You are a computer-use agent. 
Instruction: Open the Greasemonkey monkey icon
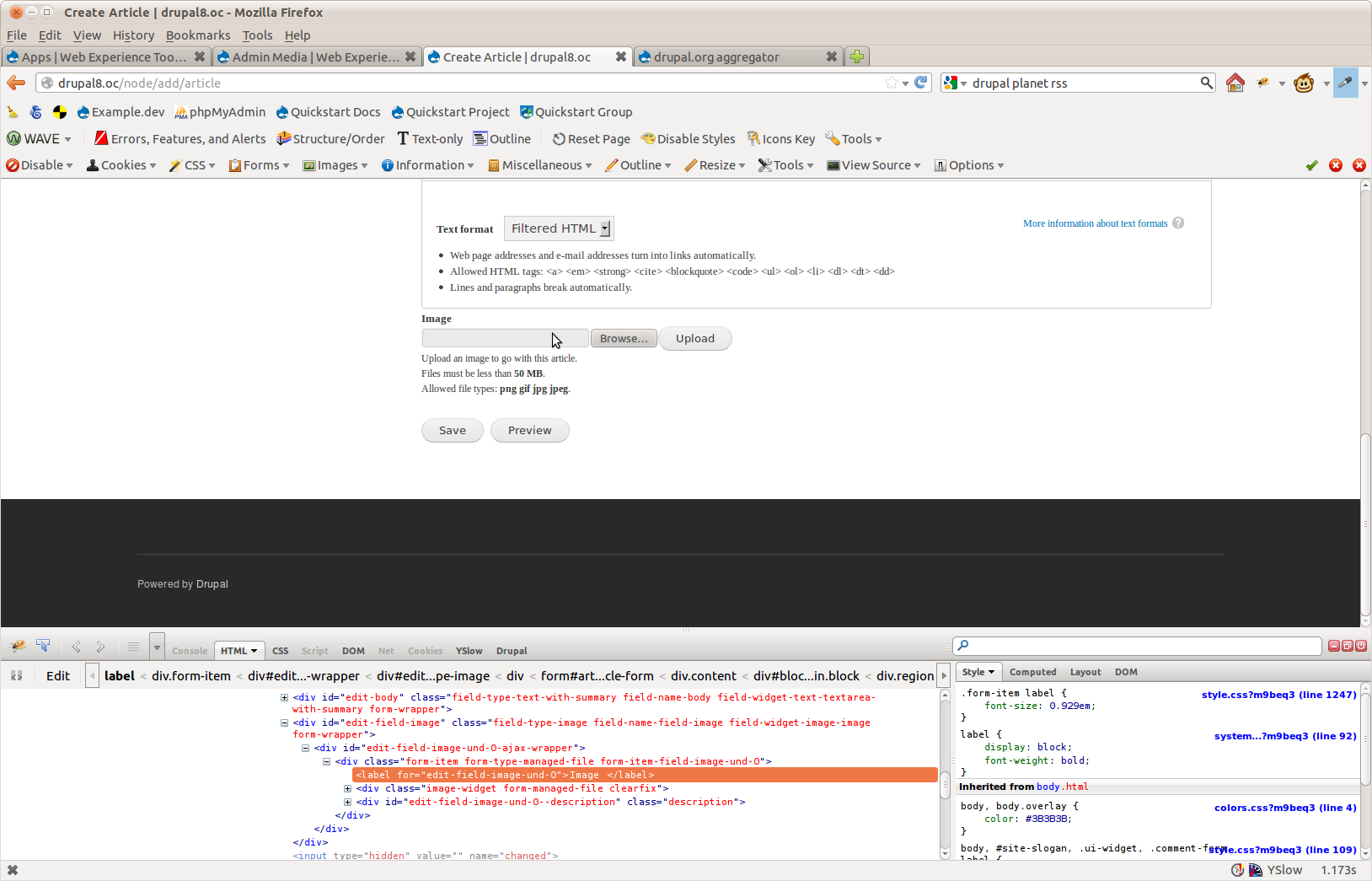1304,83
